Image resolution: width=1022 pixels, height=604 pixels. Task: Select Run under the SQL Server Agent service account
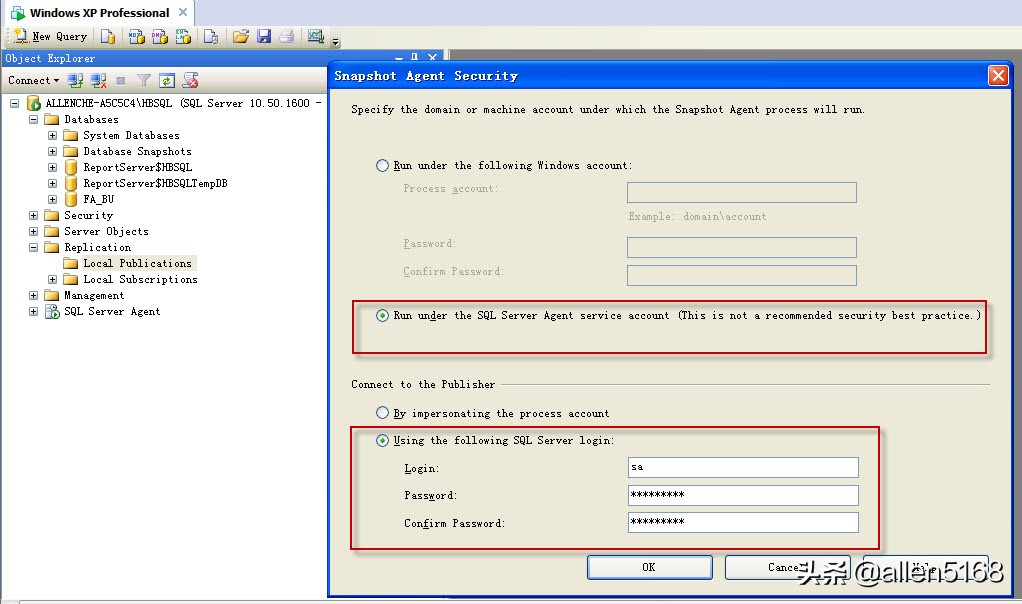click(x=382, y=315)
